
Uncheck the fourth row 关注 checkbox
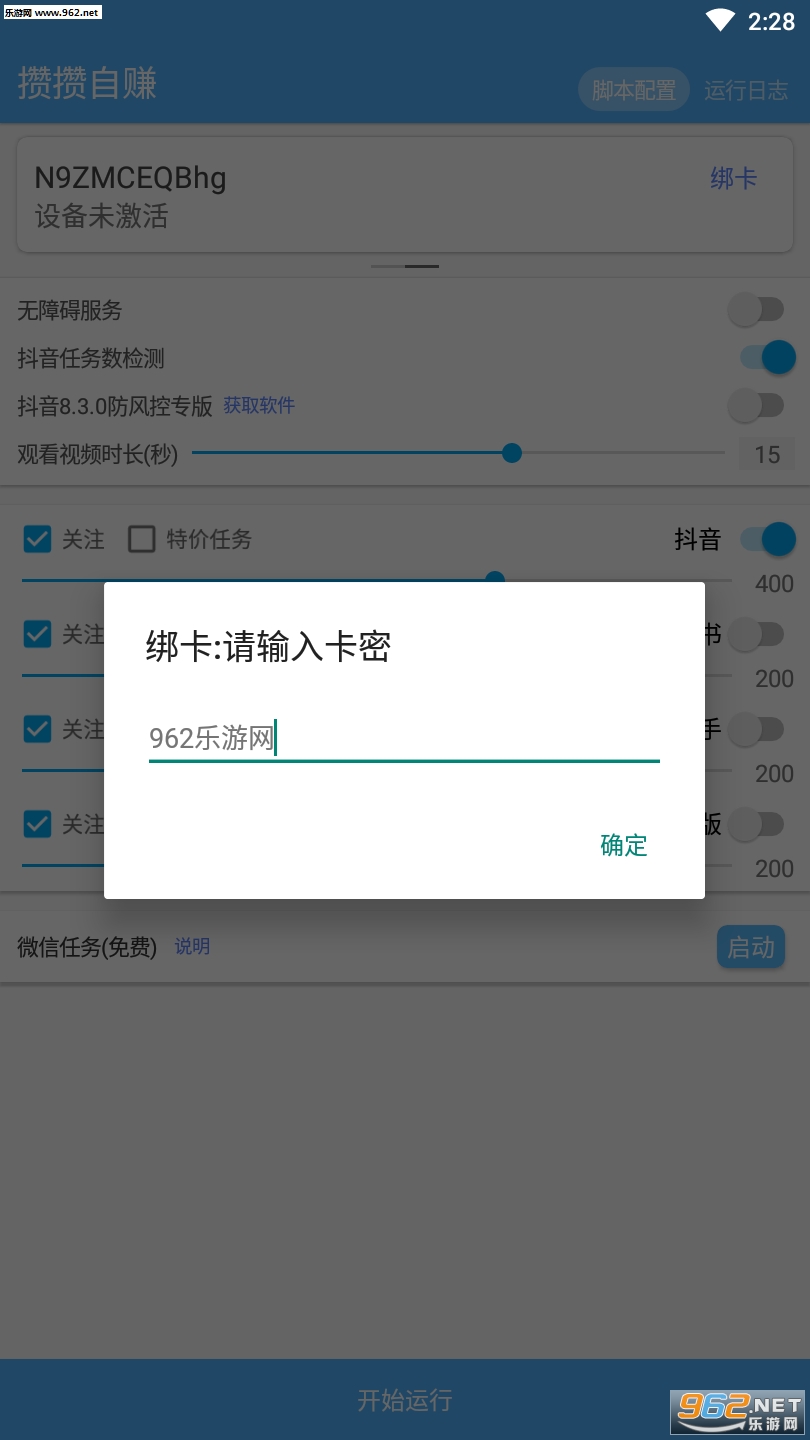(x=37, y=824)
